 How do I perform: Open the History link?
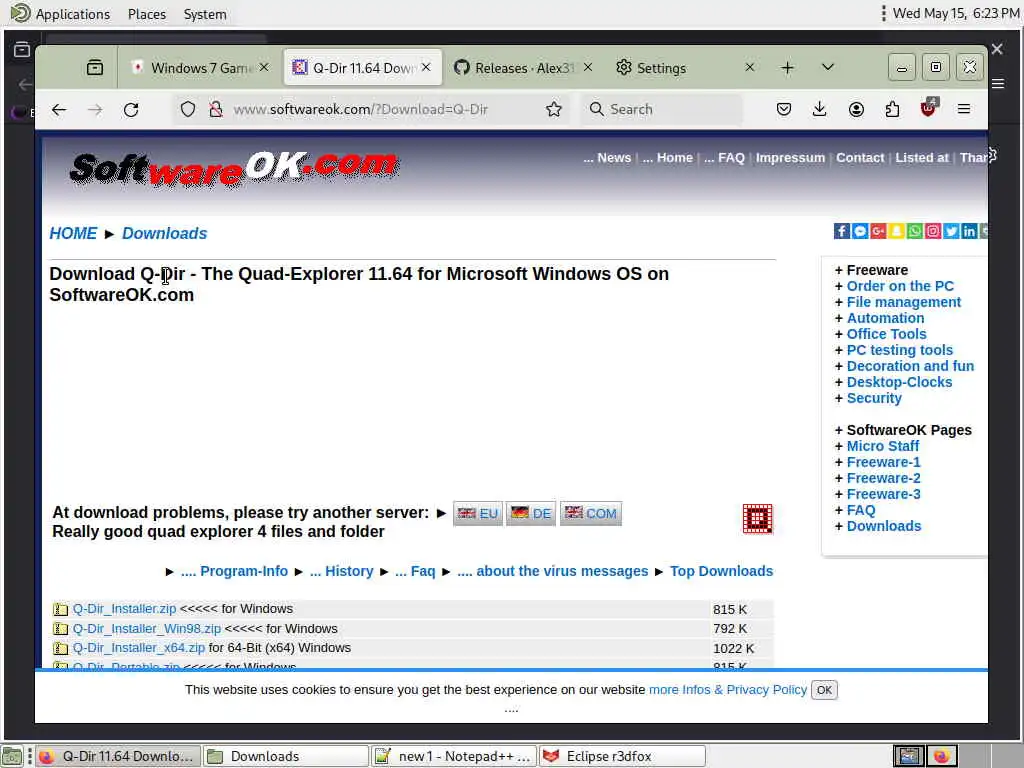tap(341, 571)
